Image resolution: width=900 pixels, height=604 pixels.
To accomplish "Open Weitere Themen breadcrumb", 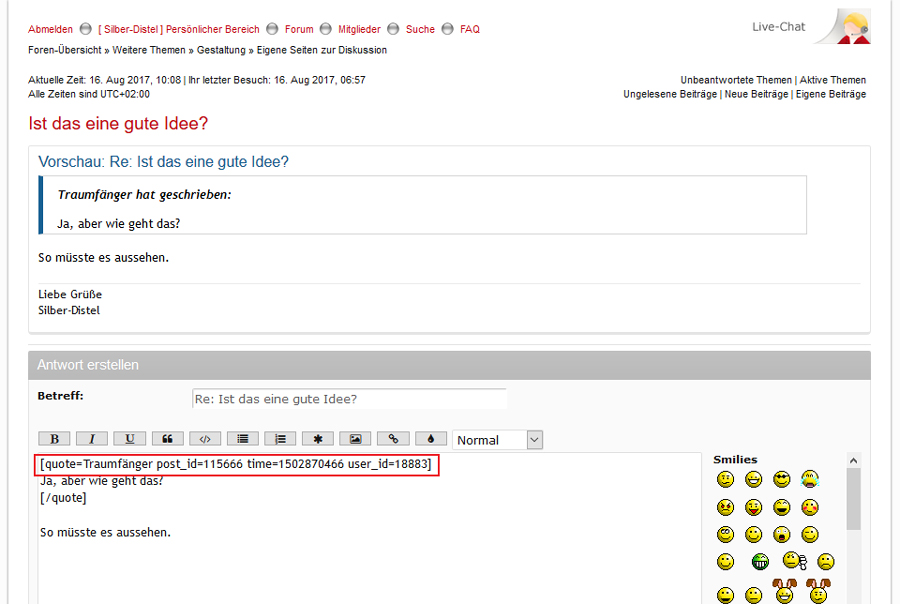I will (149, 50).
